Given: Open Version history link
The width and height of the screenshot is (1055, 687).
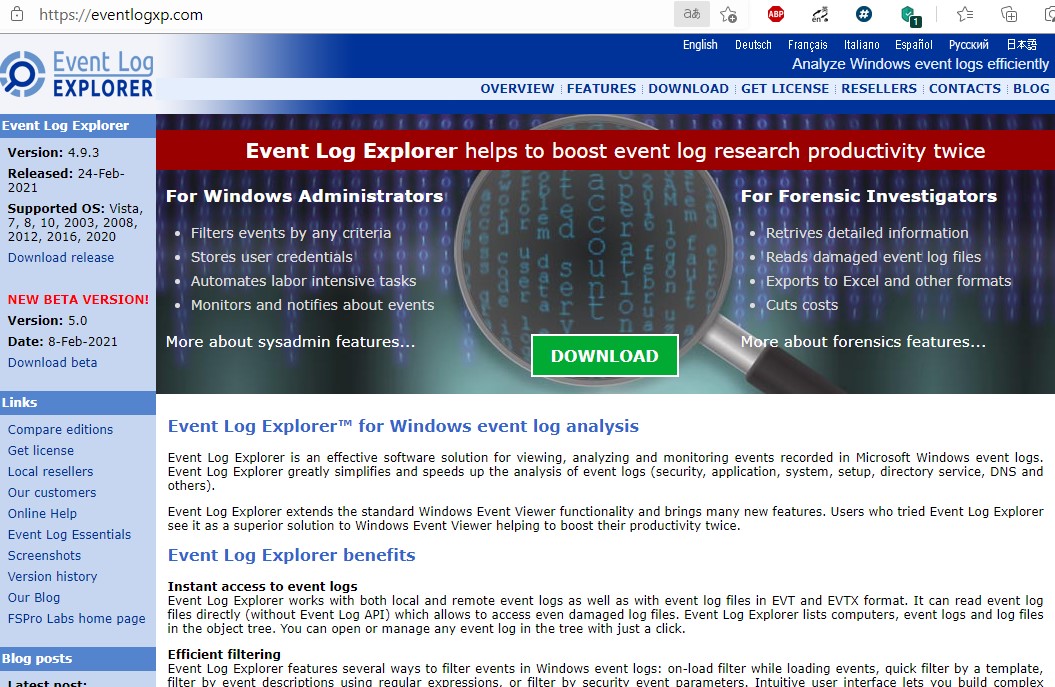Looking at the screenshot, I should (52, 577).
